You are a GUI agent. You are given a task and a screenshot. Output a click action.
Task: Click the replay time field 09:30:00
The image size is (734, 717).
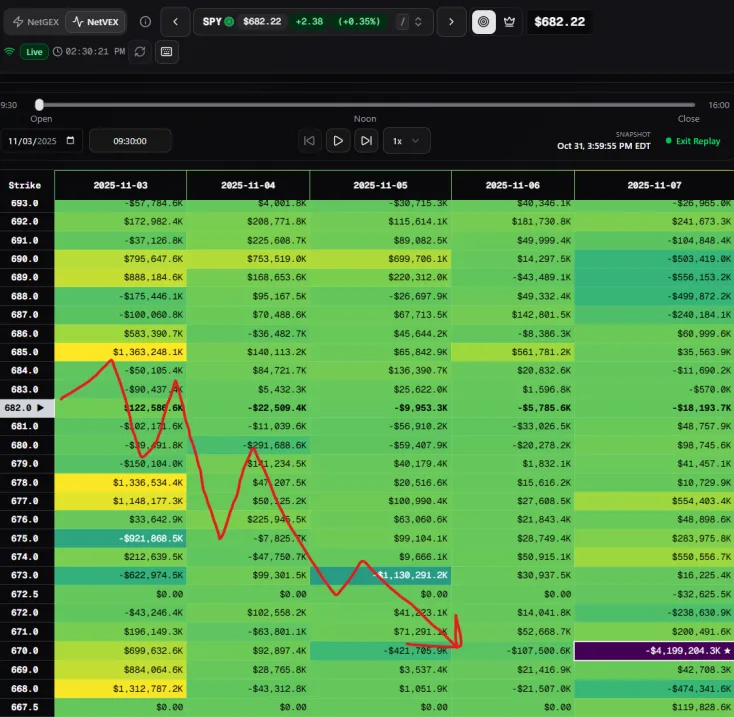pos(130,141)
